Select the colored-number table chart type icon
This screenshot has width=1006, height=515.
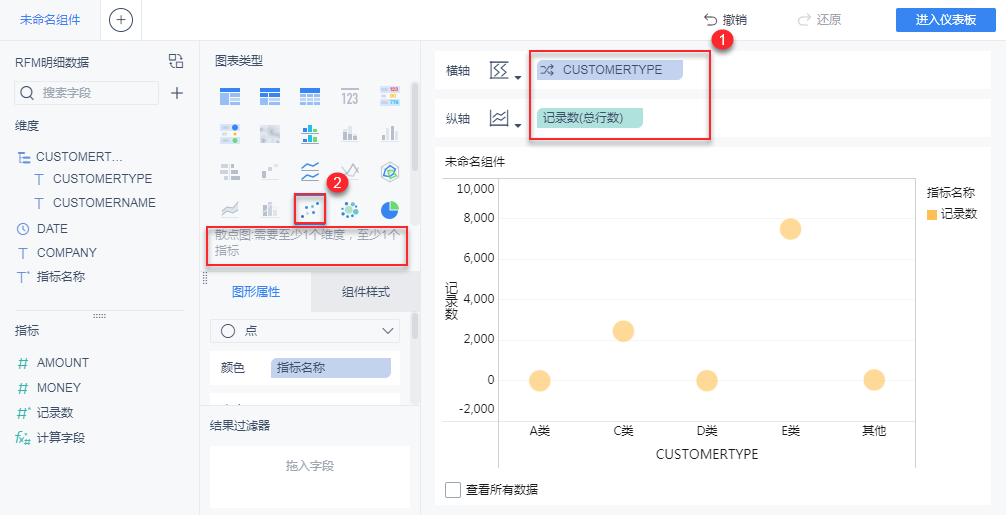[x=389, y=96]
